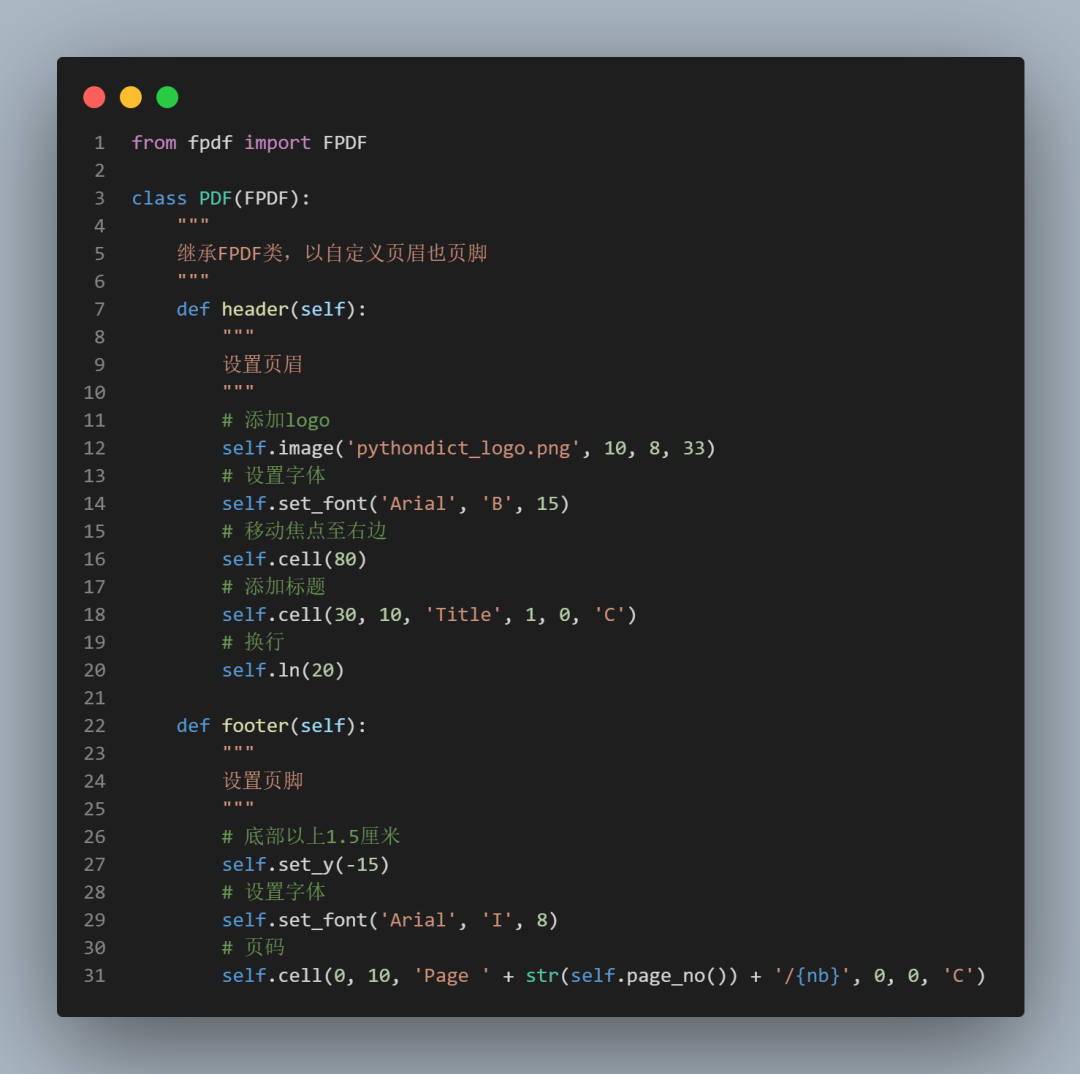Place cursor on 'def header(self):'

point(271,309)
